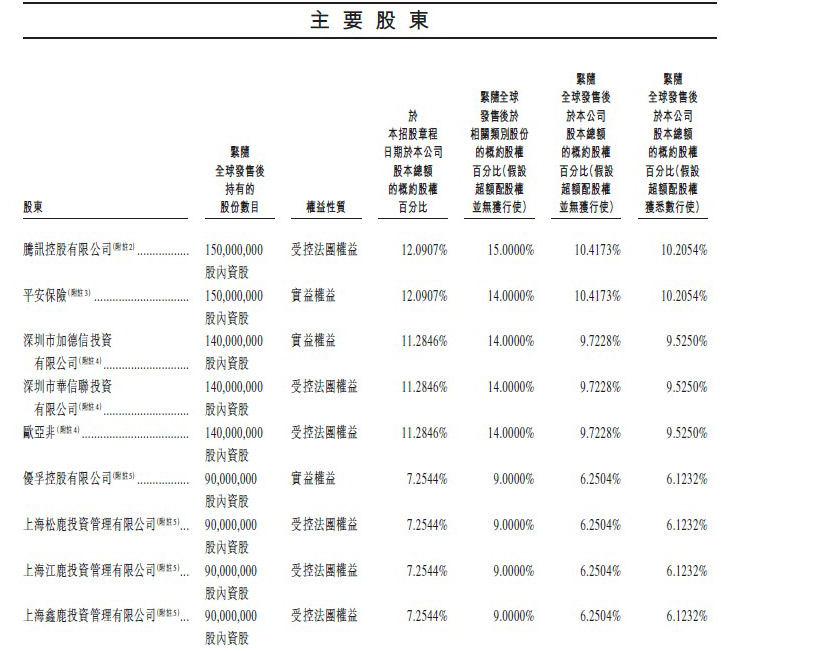This screenshot has width=823, height=651.
Task: Click 實益權益 in the 優孚控股 row
Action: (x=313, y=478)
